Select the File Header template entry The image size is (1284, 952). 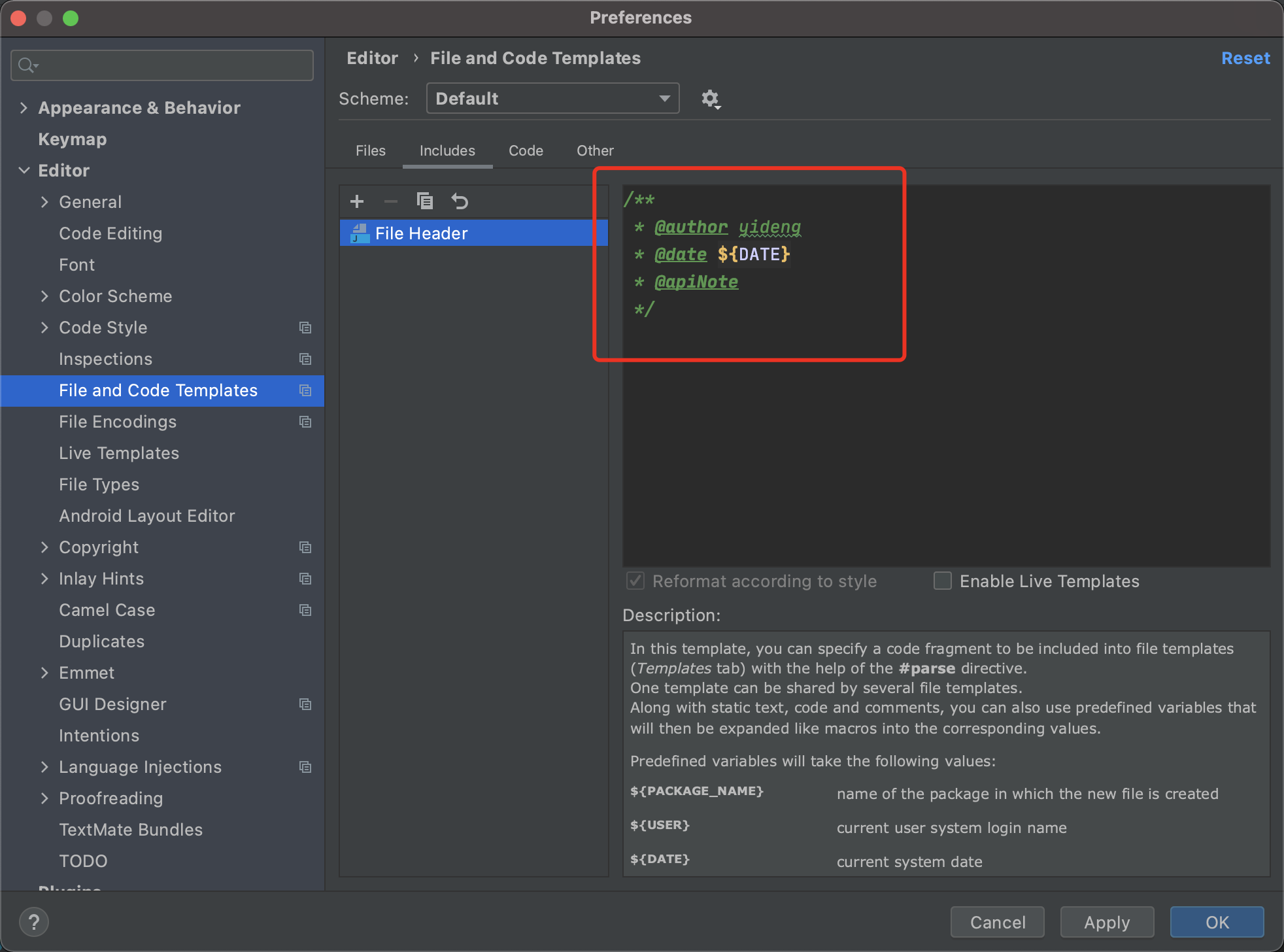point(421,233)
